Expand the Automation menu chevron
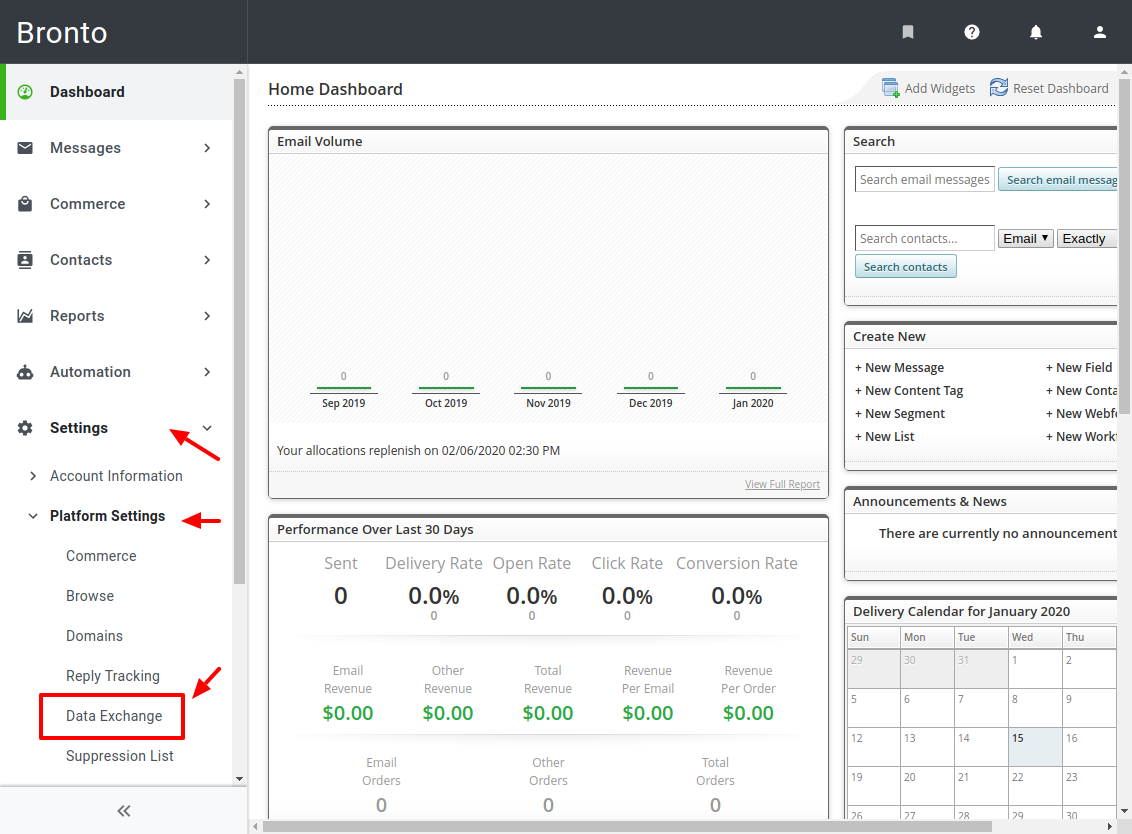Viewport: 1132px width, 834px height. click(x=207, y=372)
